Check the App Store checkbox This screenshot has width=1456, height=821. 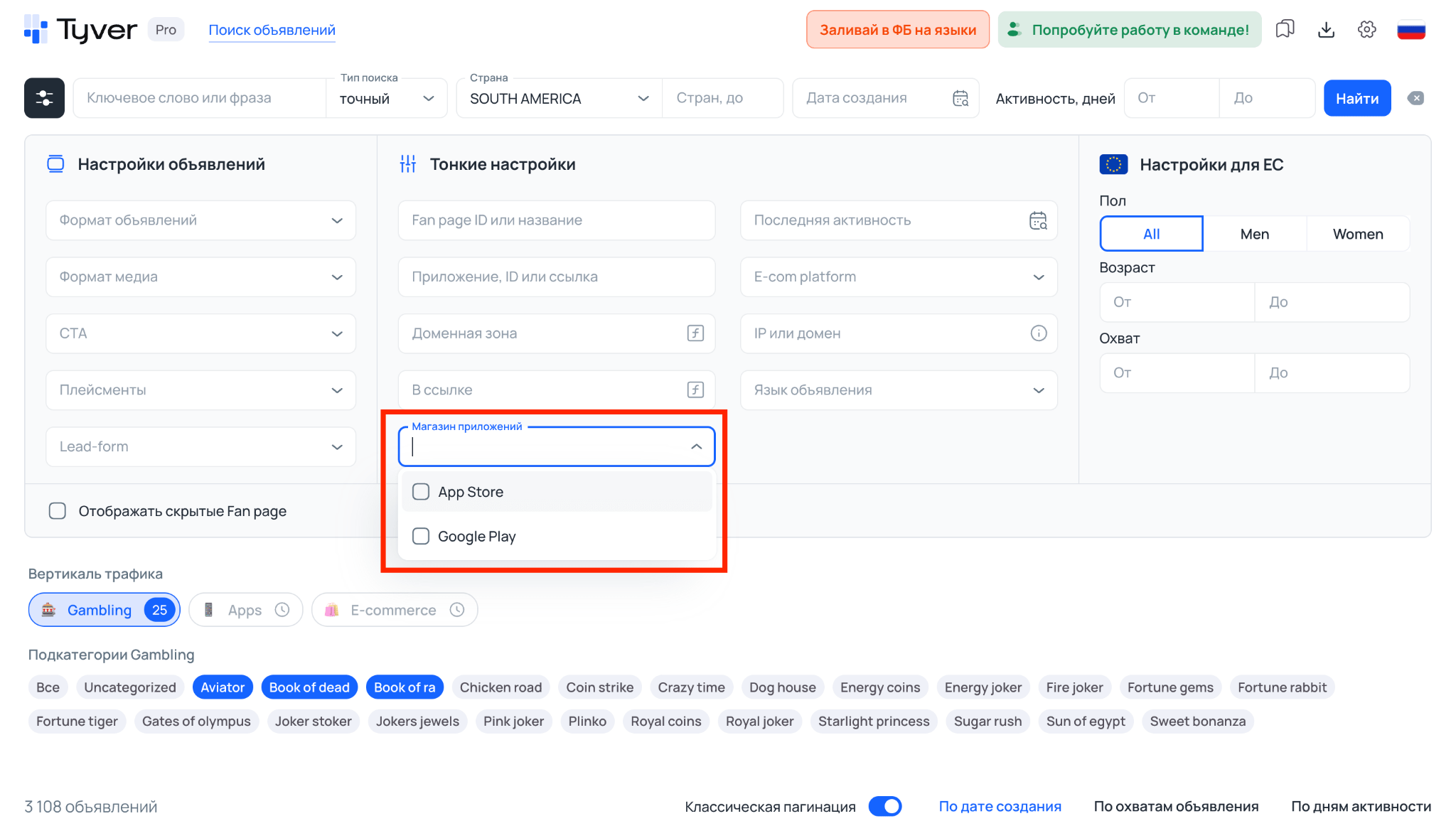click(420, 491)
